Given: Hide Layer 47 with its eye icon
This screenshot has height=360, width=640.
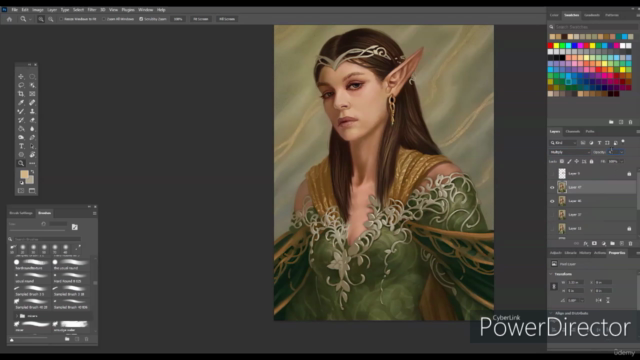Looking at the screenshot, I should 552,187.
